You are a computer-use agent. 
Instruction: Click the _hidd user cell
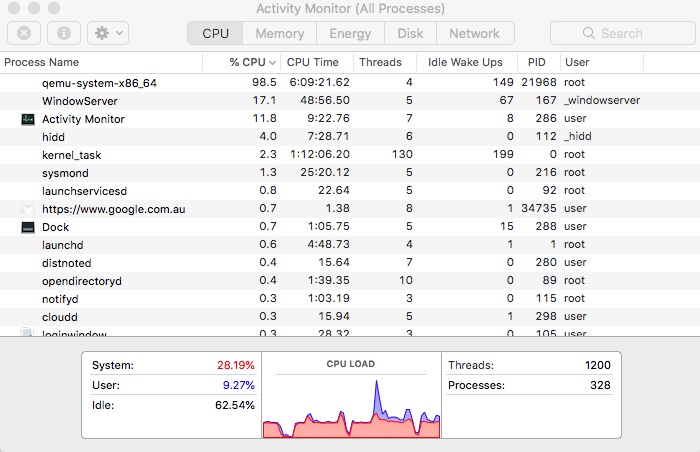pyautogui.click(x=578, y=136)
